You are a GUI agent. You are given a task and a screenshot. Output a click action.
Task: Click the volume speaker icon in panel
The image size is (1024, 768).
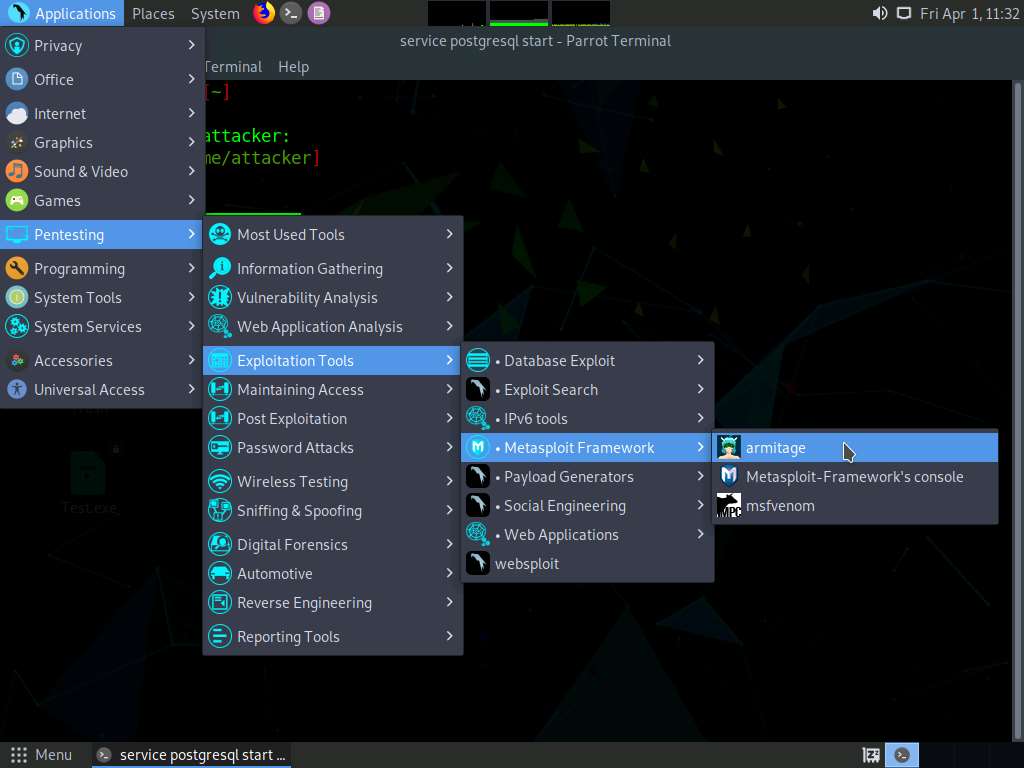coord(879,13)
